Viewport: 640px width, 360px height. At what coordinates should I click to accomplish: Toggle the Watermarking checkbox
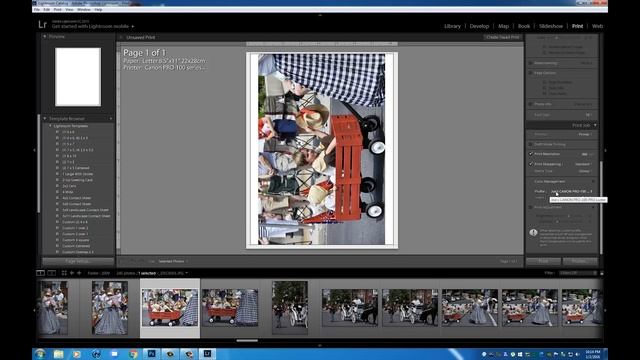pos(531,63)
